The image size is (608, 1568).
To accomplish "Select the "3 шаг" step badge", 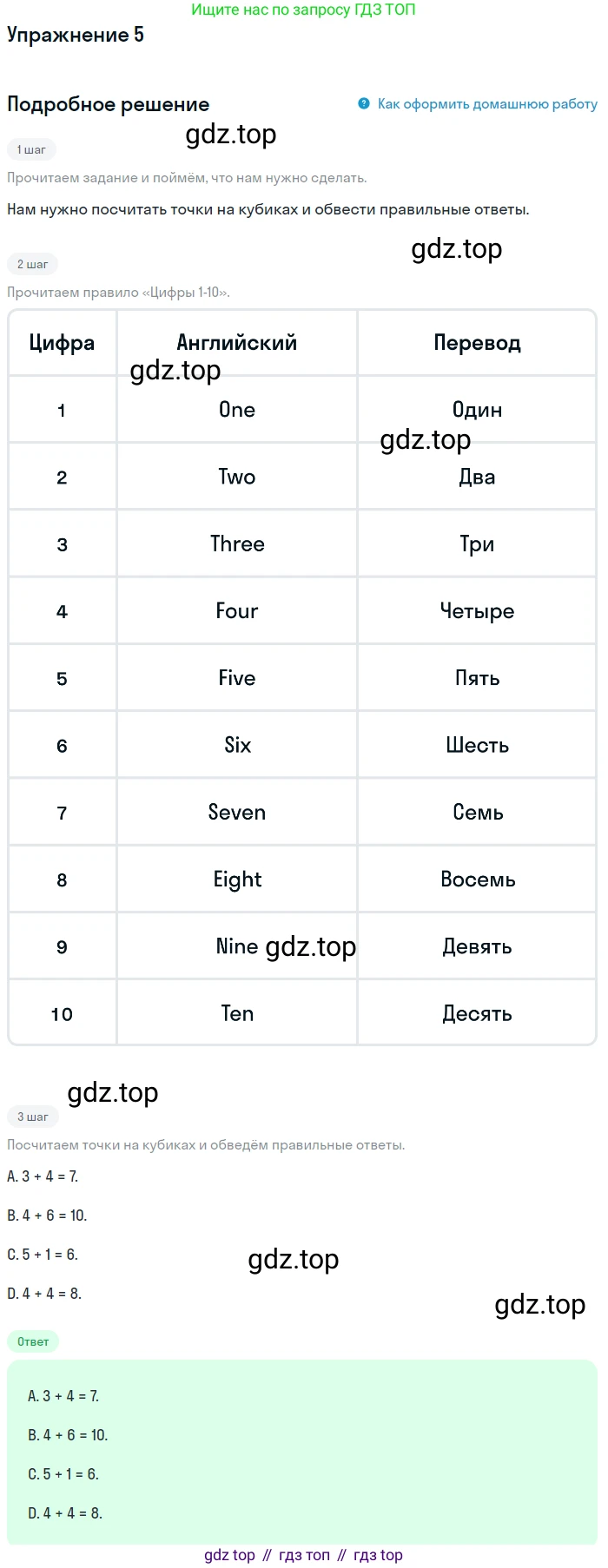I will tap(32, 1117).
